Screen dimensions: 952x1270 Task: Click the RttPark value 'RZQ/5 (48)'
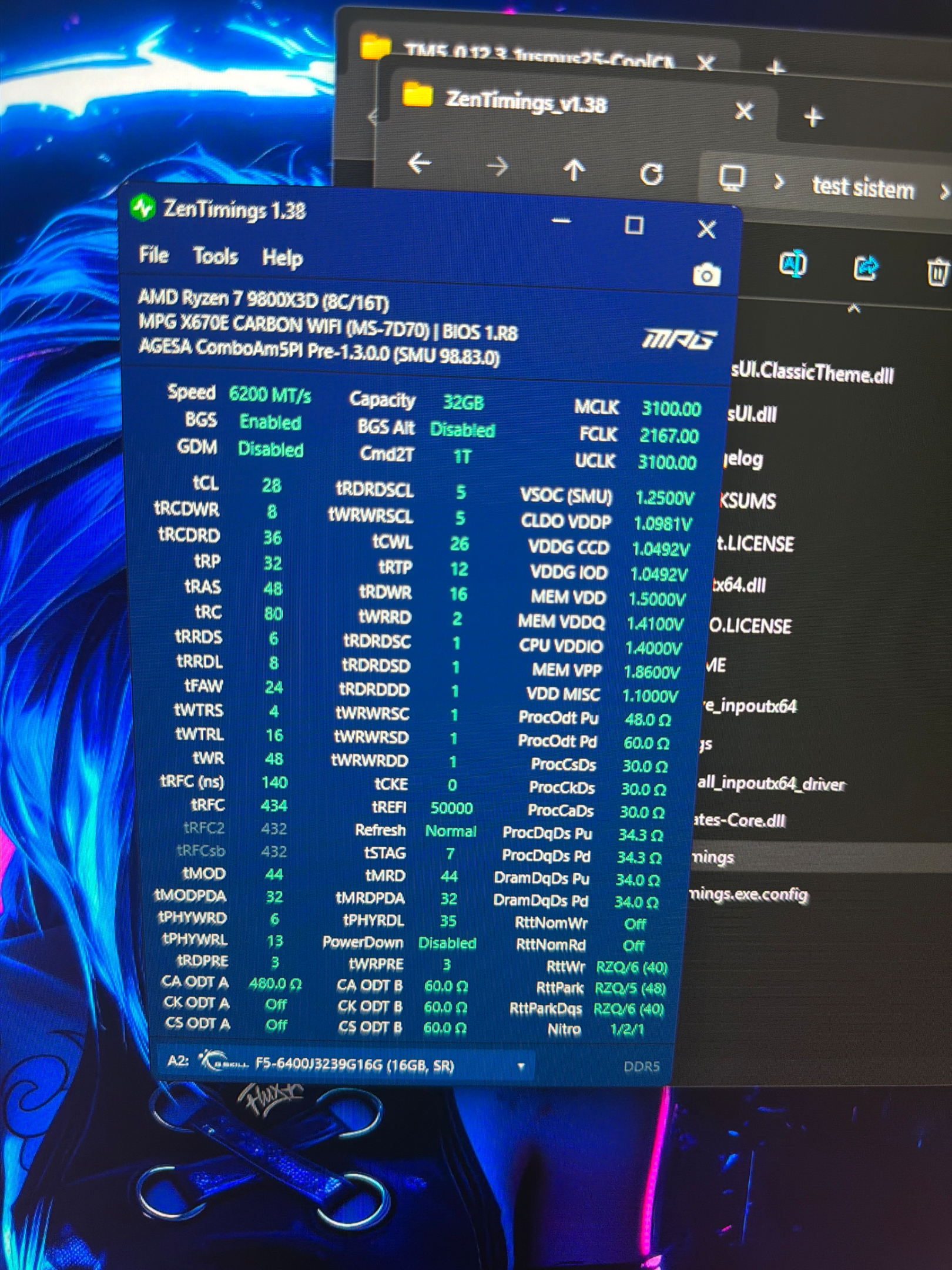pos(631,989)
